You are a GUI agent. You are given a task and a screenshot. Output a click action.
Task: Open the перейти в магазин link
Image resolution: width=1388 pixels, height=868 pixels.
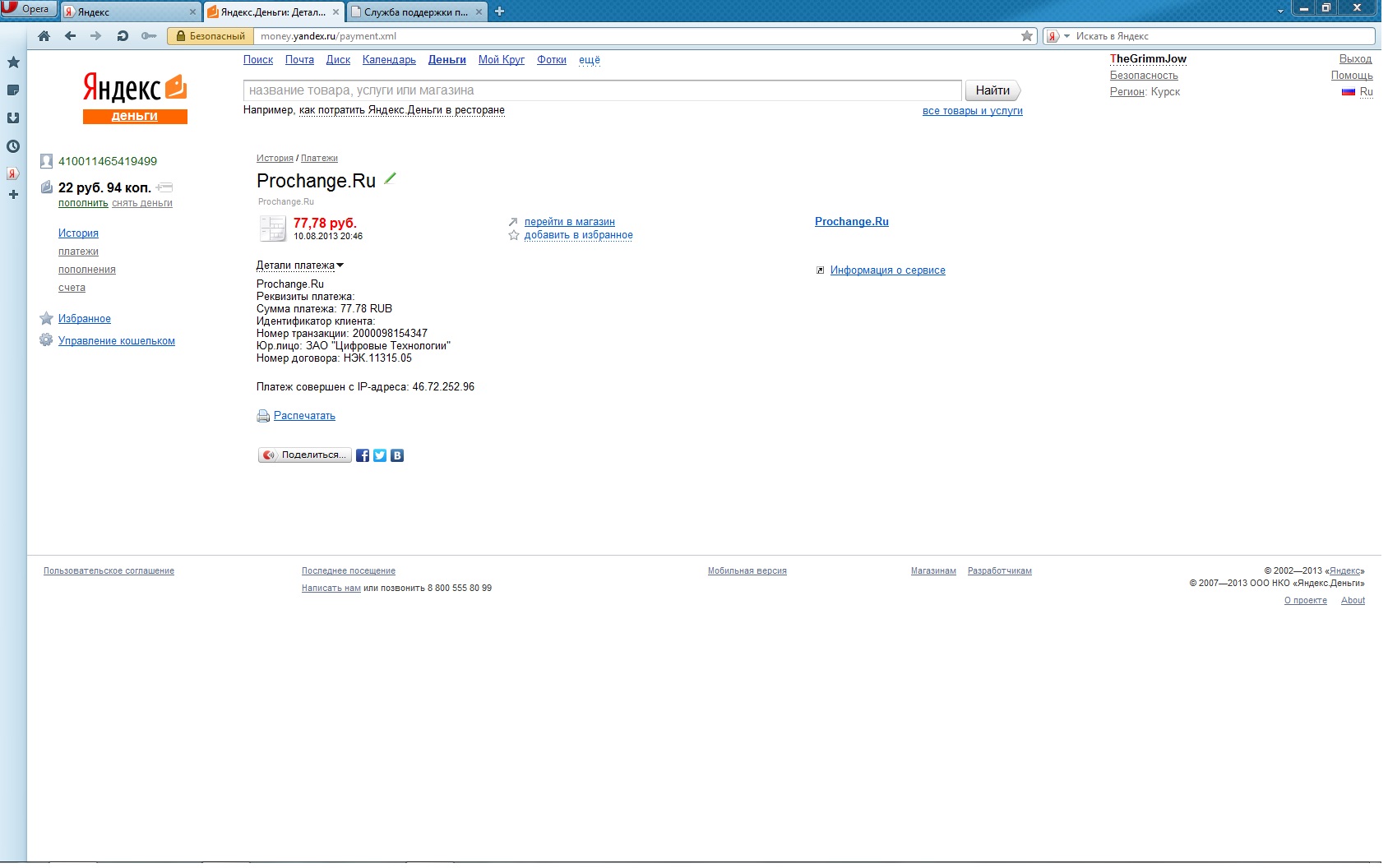tap(570, 222)
